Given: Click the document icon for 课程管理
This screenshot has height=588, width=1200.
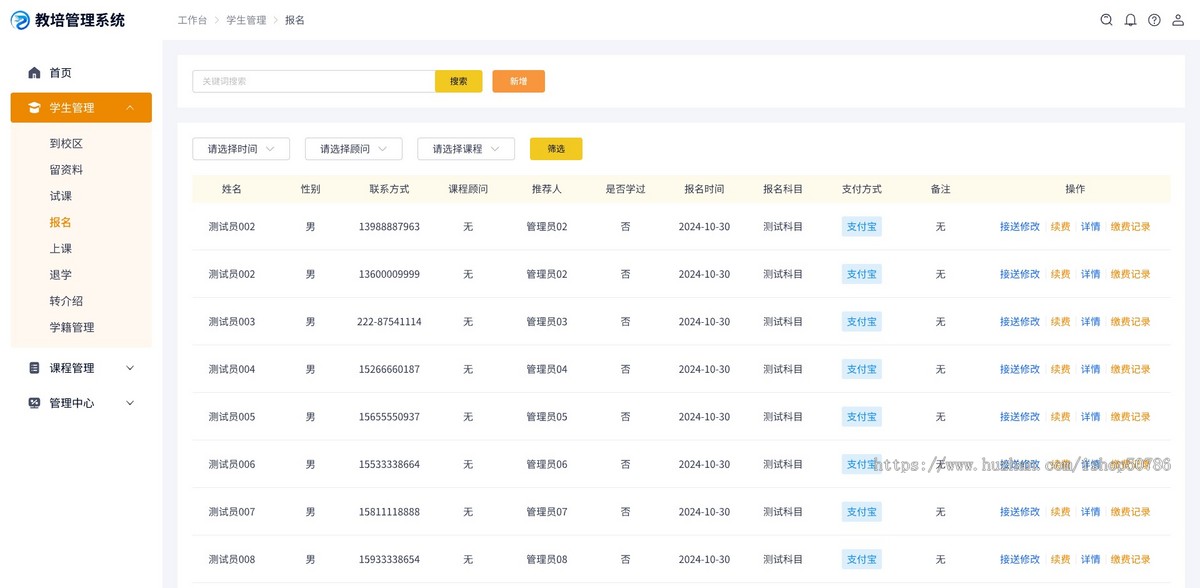Looking at the screenshot, I should (34, 368).
